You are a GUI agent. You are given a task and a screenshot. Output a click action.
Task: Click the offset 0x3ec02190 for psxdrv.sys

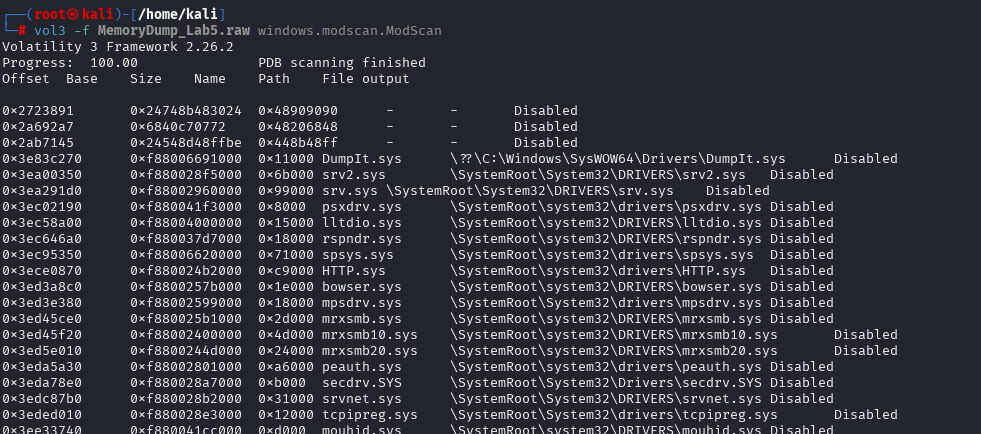(x=41, y=206)
